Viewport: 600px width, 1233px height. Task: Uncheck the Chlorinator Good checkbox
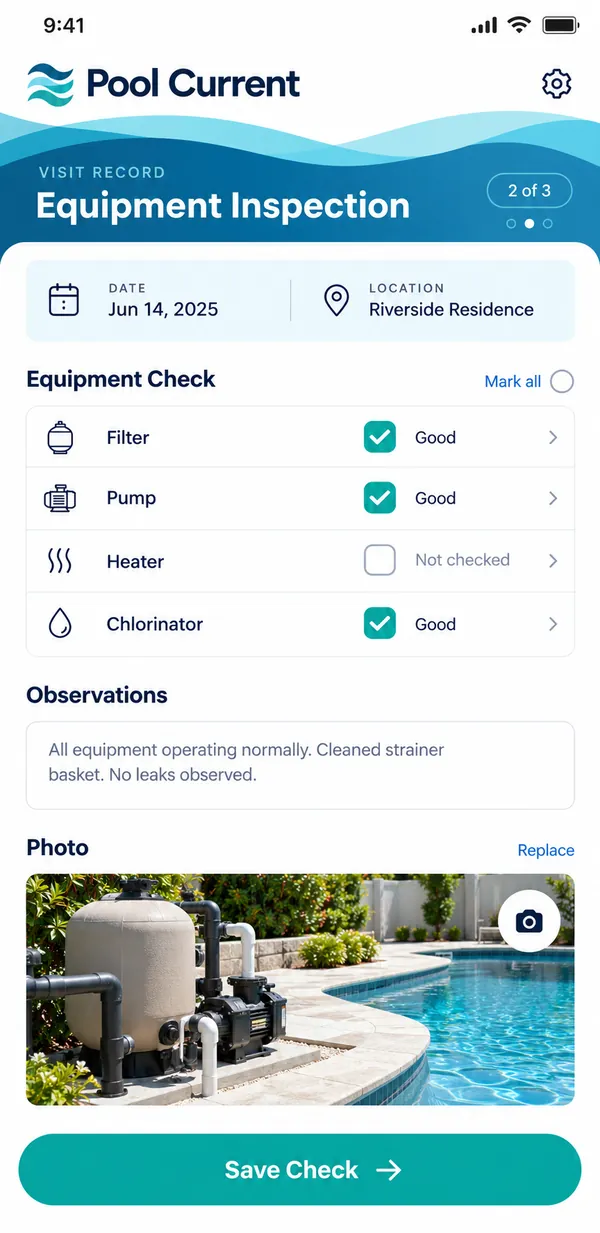pyautogui.click(x=380, y=624)
